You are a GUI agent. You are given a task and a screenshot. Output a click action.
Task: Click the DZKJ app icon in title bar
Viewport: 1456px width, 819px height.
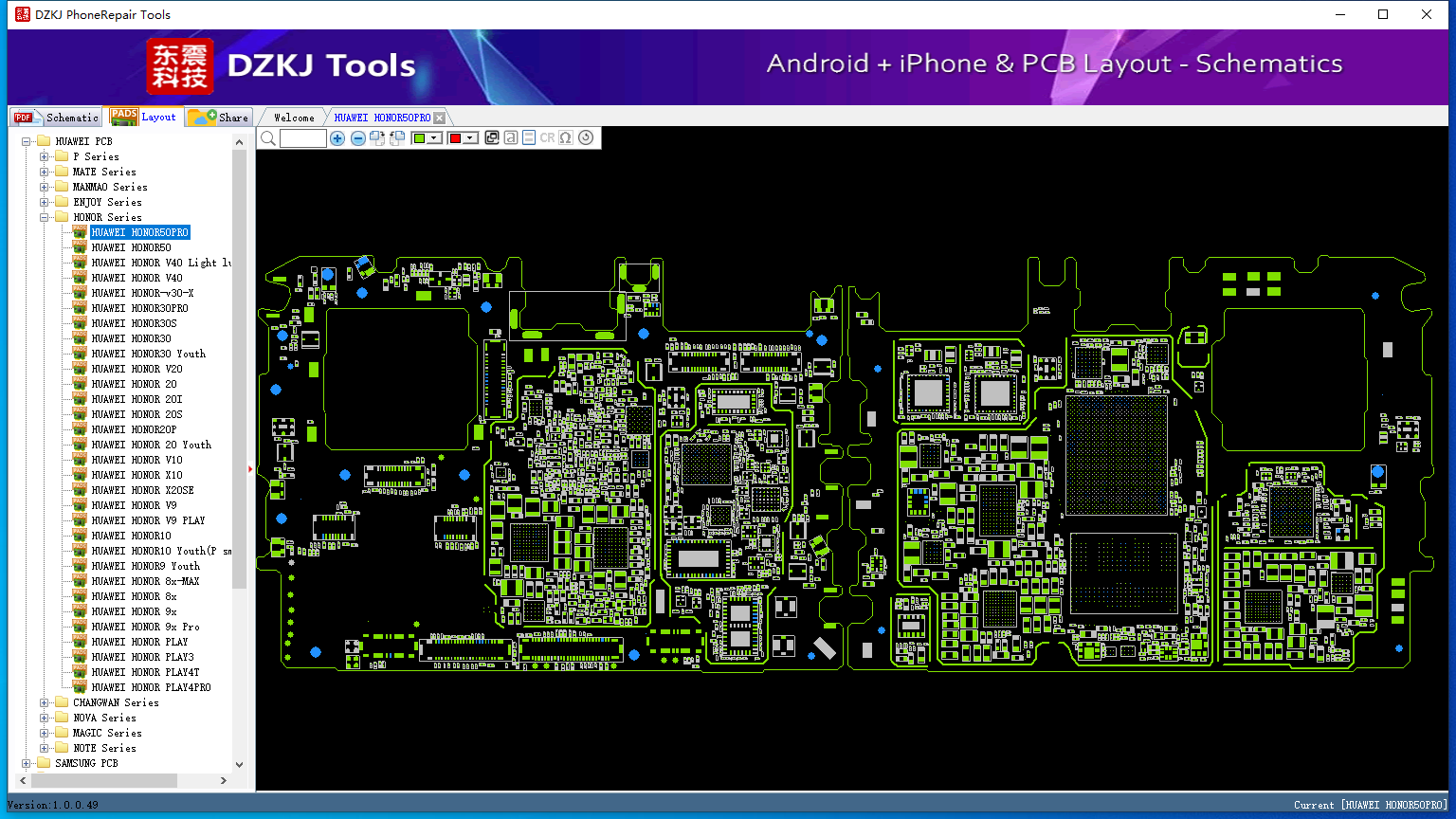[x=23, y=14]
